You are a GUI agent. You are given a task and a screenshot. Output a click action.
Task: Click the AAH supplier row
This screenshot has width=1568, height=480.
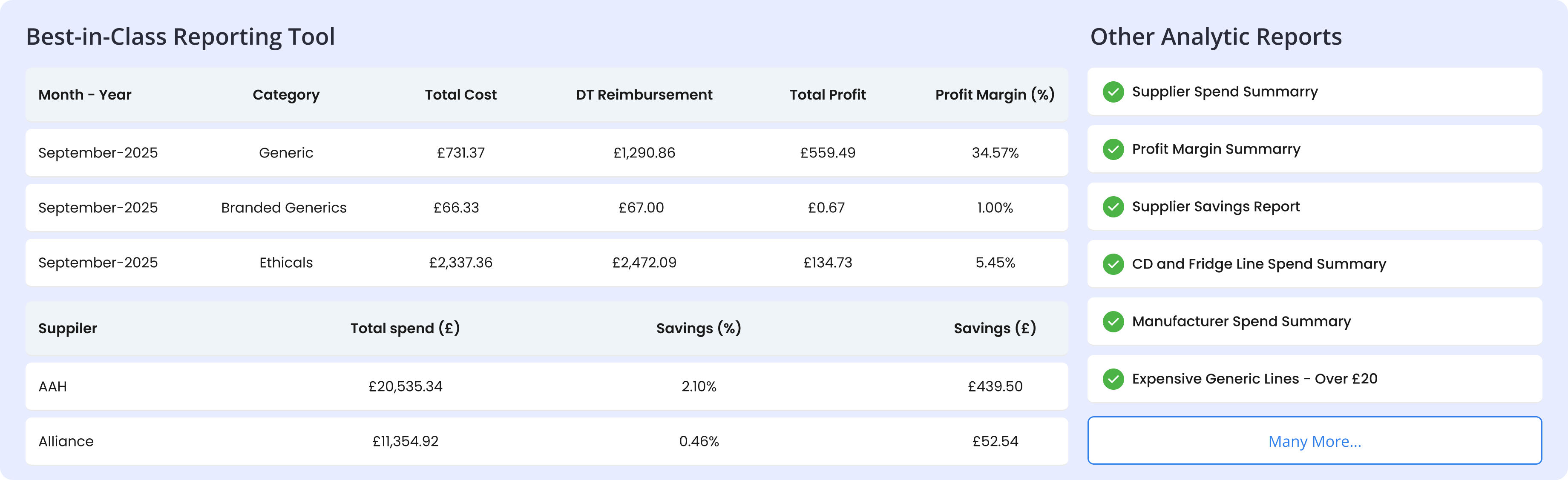(53, 386)
